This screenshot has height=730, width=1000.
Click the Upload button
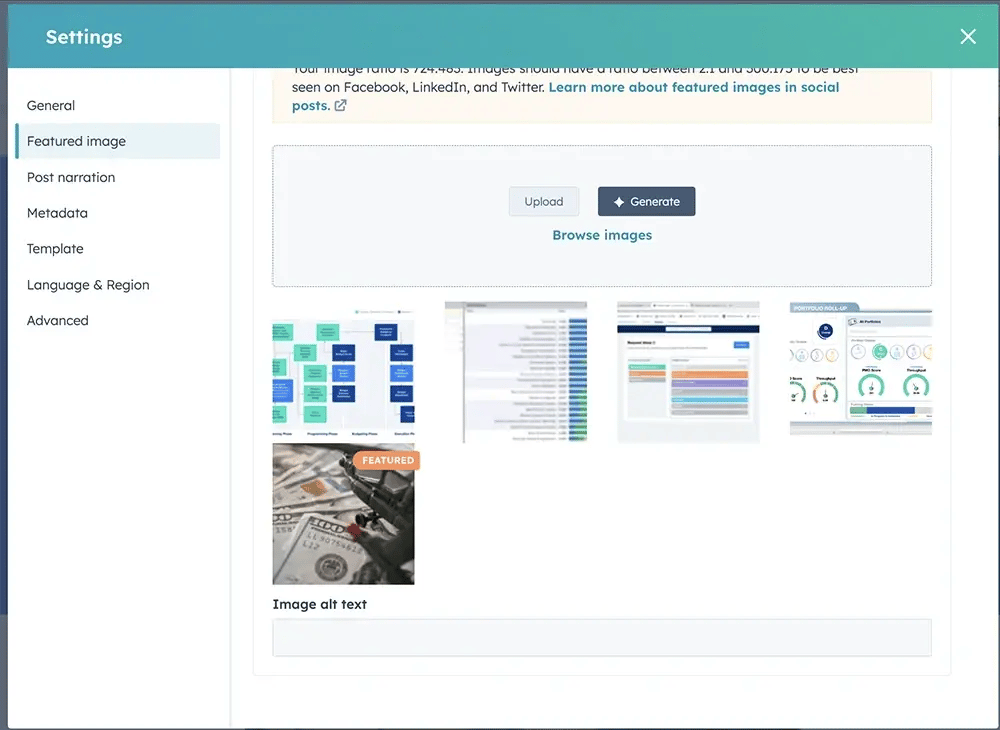point(543,201)
